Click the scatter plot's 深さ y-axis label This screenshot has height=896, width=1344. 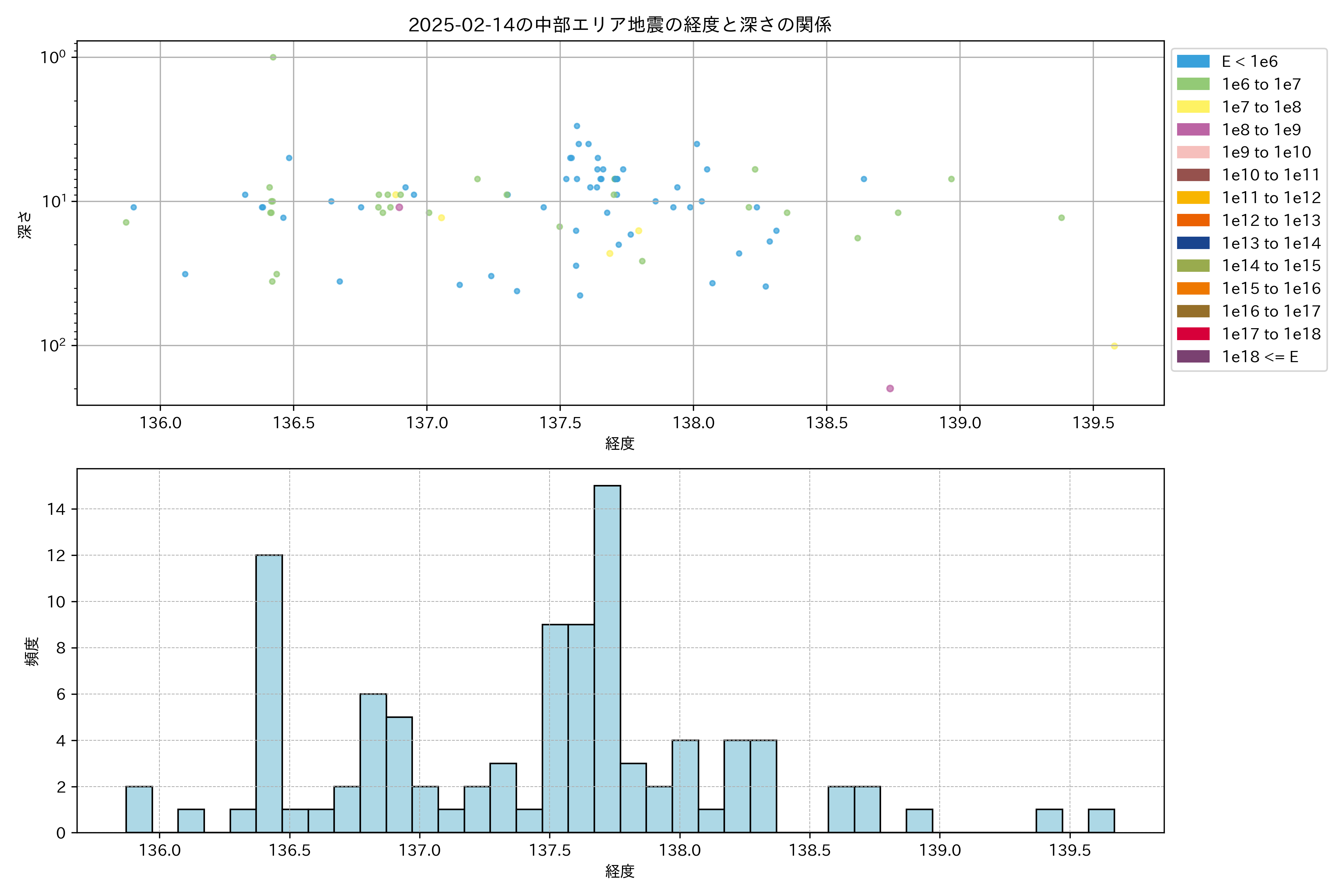25,225
